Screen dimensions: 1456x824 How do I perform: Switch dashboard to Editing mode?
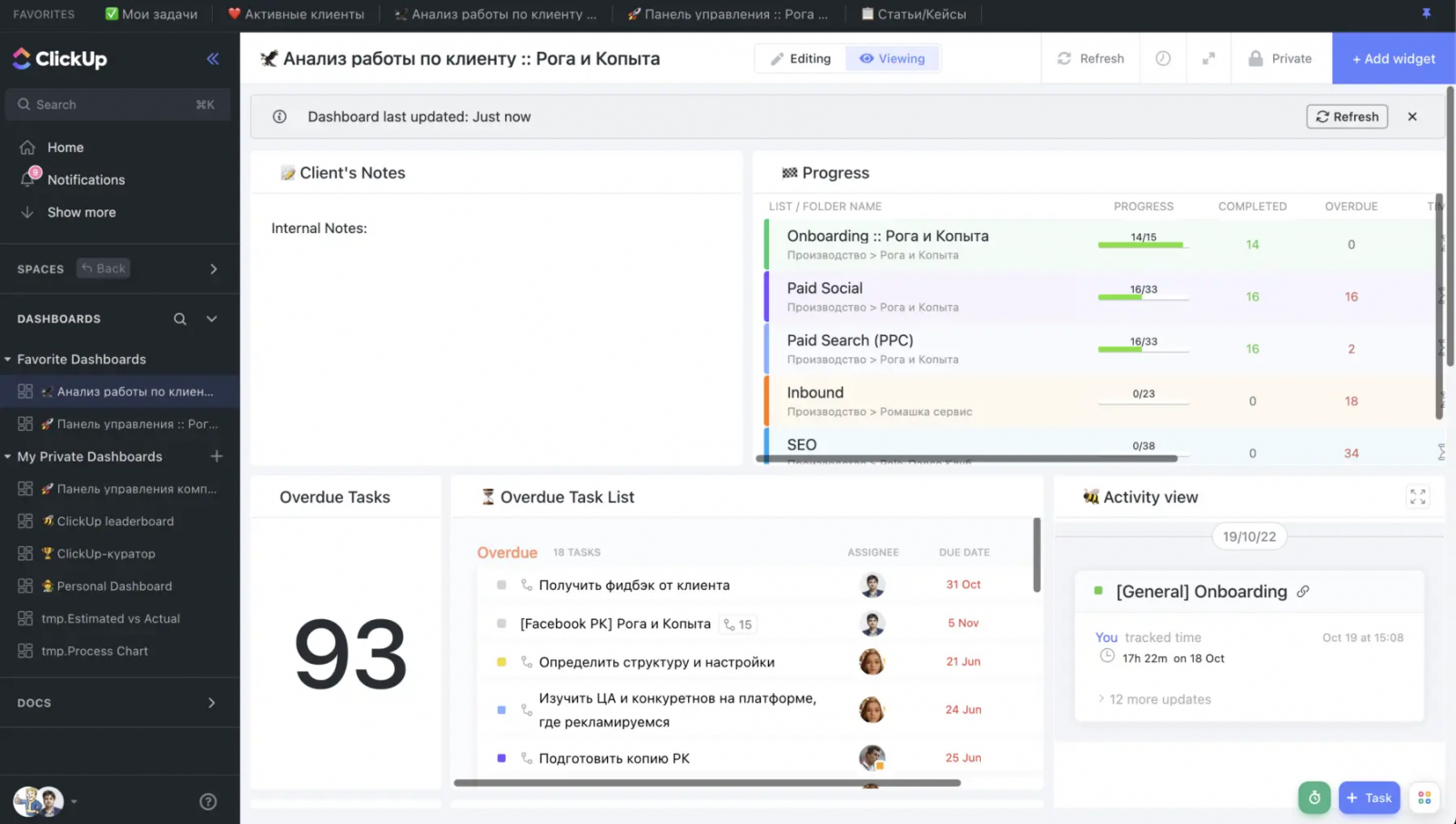pos(801,58)
